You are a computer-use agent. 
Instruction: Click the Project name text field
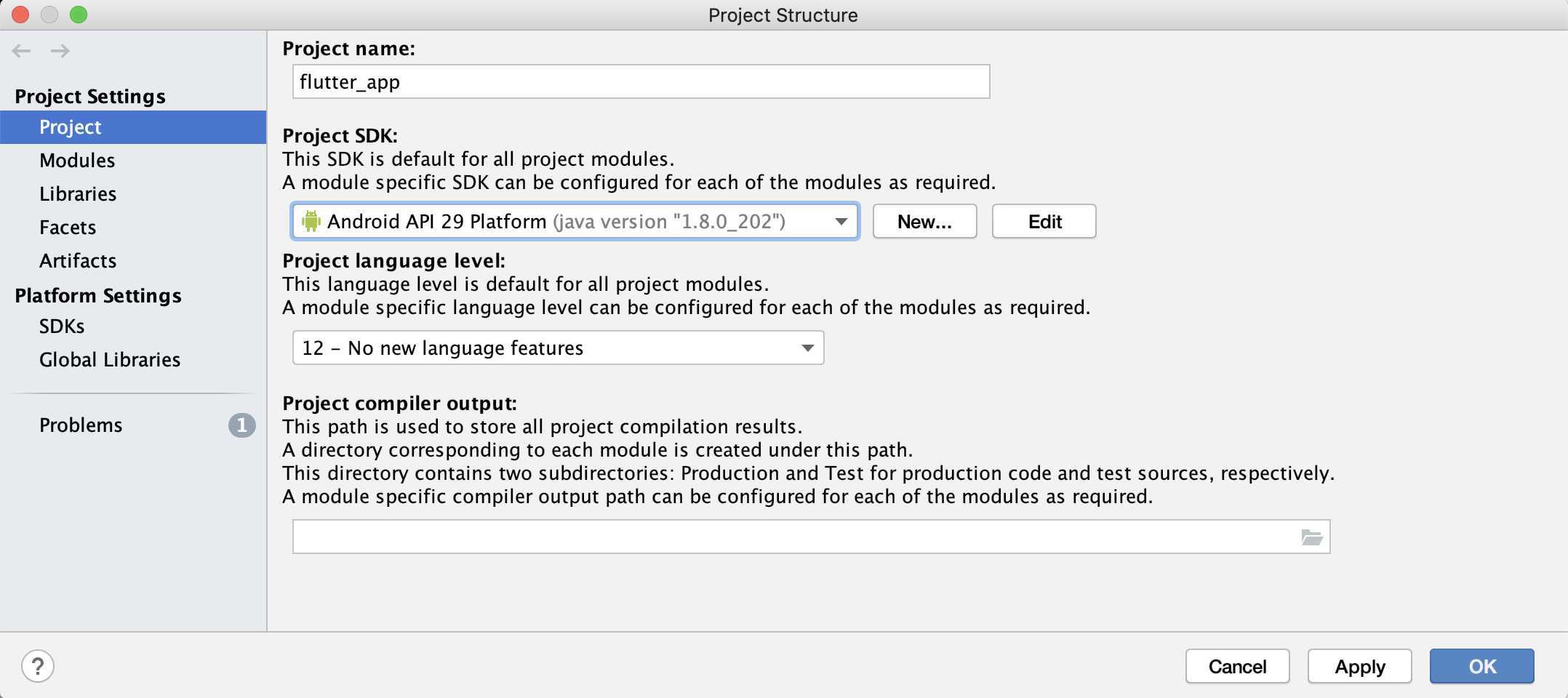[641, 81]
